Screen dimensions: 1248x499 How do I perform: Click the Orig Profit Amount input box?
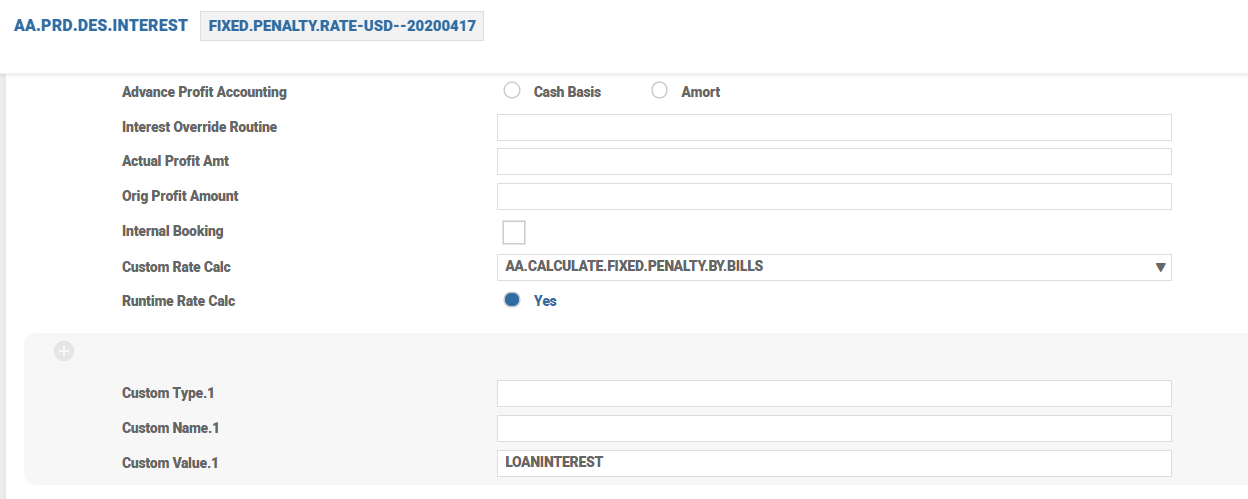(x=833, y=196)
